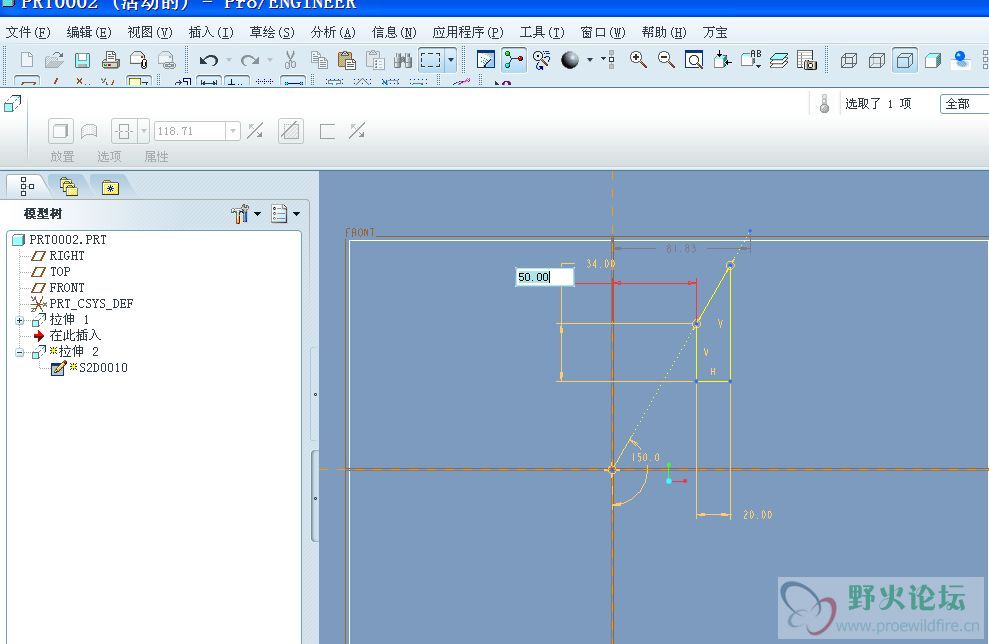Open the 帮助(H) menu
Image resolution: width=989 pixels, height=644 pixels.
664,32
